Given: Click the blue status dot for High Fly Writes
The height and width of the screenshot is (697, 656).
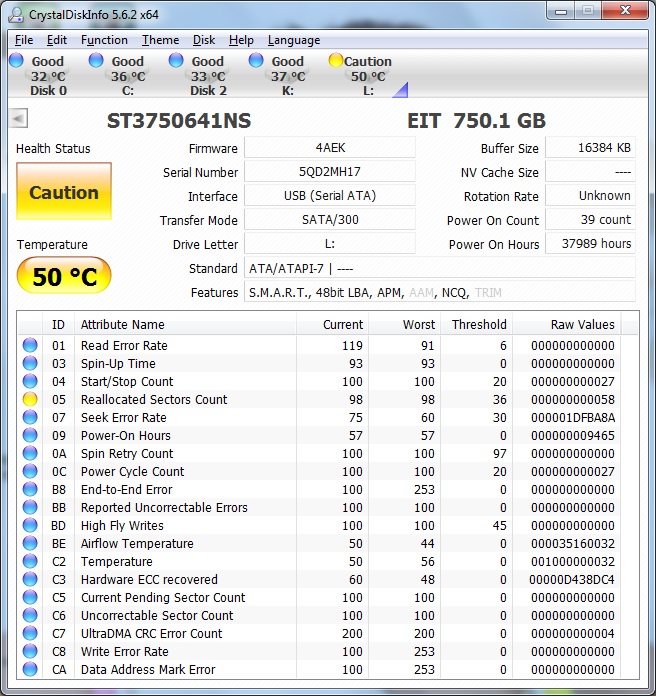Looking at the screenshot, I should (x=30, y=525).
